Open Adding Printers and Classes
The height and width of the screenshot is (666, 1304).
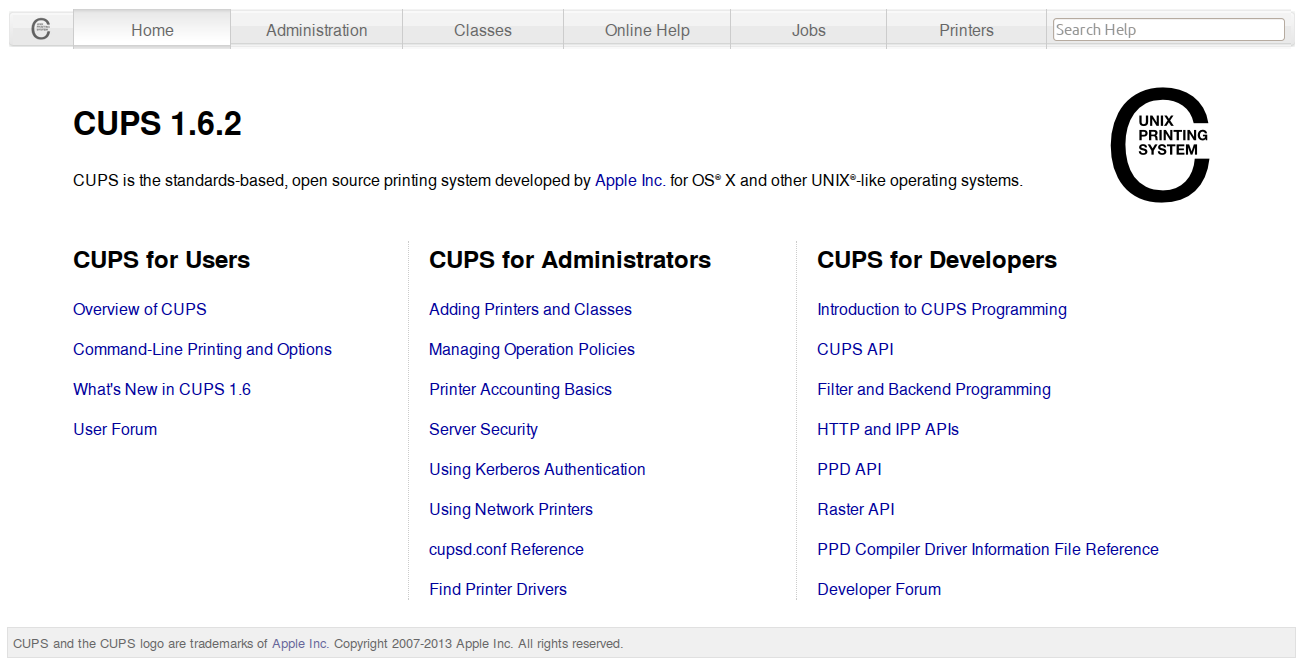pos(530,309)
